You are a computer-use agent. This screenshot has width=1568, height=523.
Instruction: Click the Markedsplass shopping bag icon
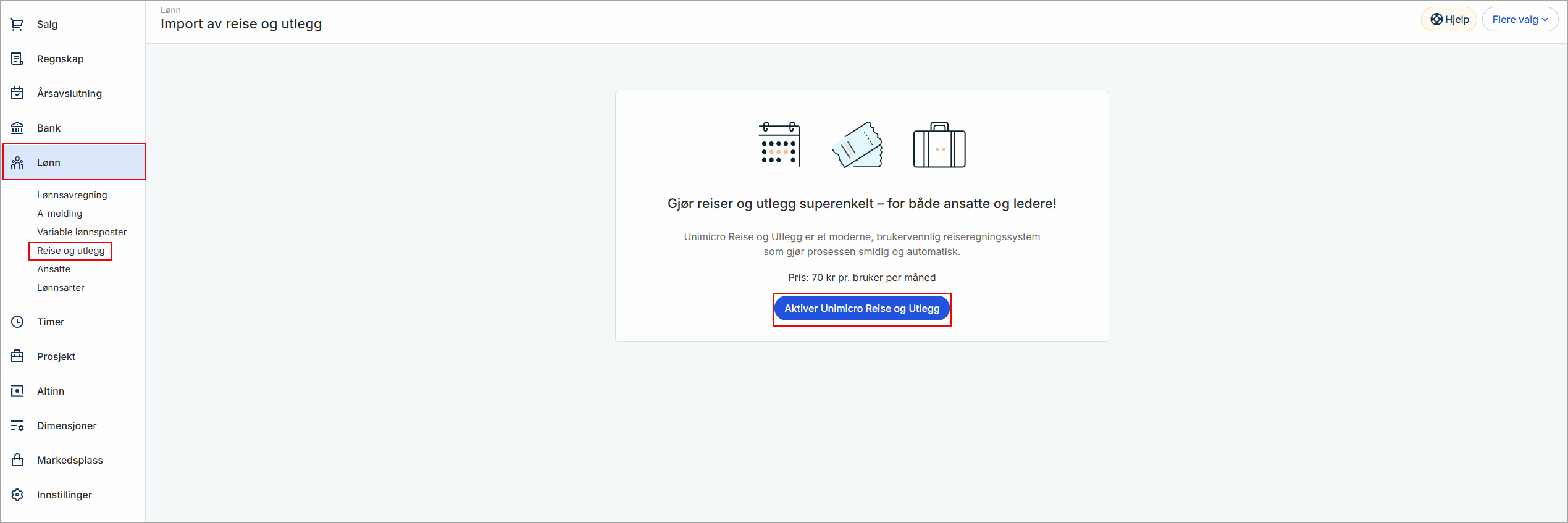point(17,460)
